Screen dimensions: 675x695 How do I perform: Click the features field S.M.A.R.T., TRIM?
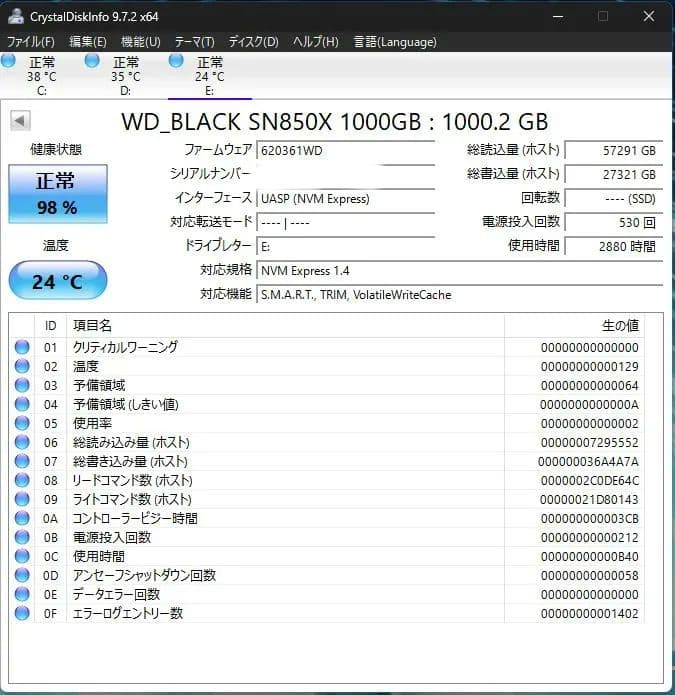point(460,295)
